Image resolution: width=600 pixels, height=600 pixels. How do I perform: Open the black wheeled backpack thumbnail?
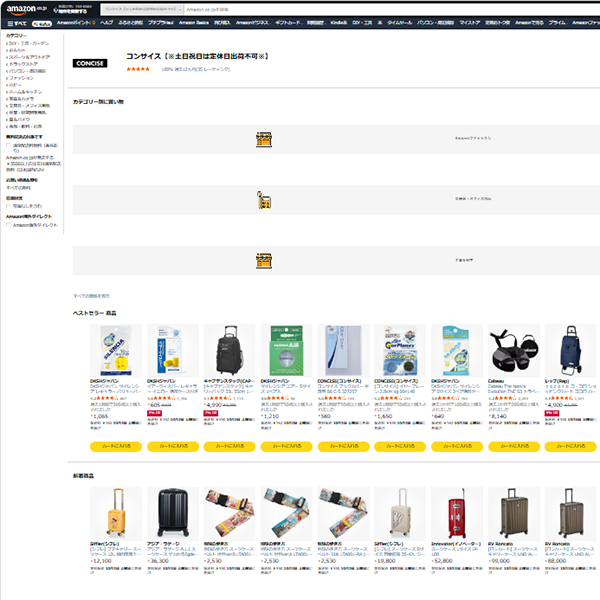tap(229, 351)
